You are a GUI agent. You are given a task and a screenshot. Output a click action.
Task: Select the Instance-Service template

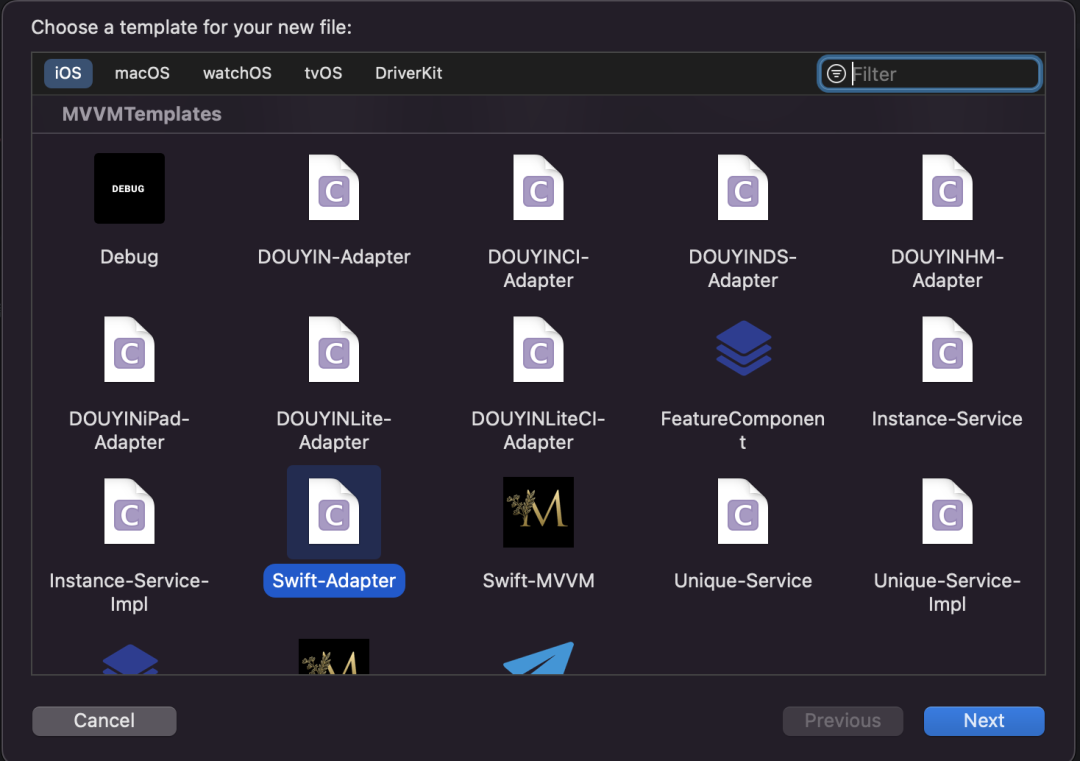tap(947, 350)
